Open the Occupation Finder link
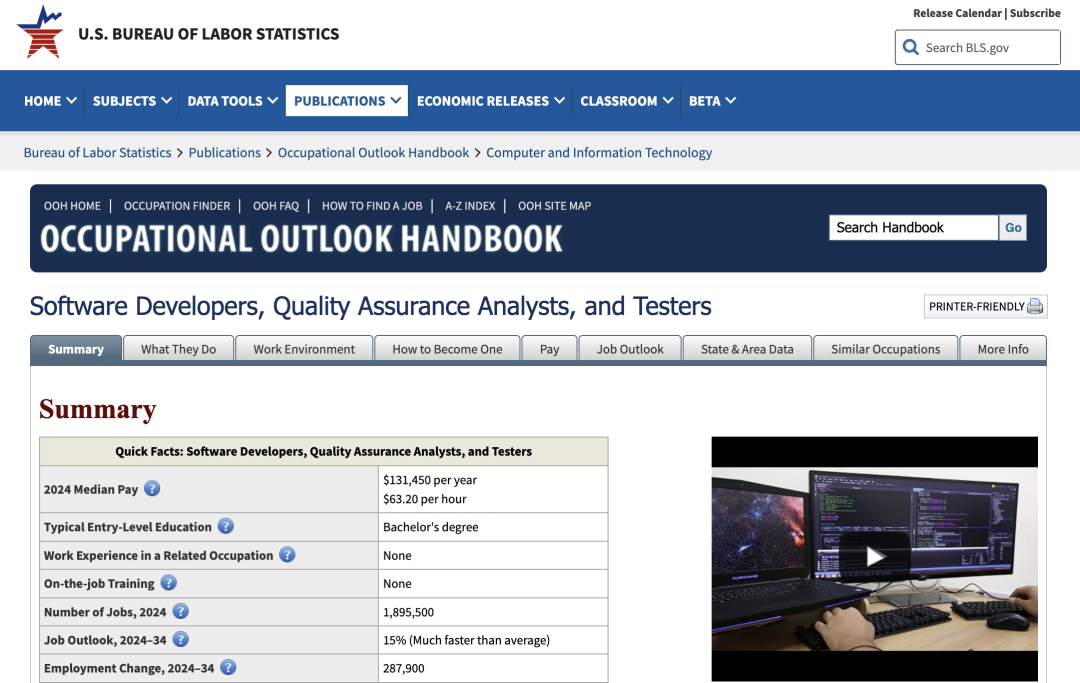The height and width of the screenshot is (683, 1080). (177, 206)
